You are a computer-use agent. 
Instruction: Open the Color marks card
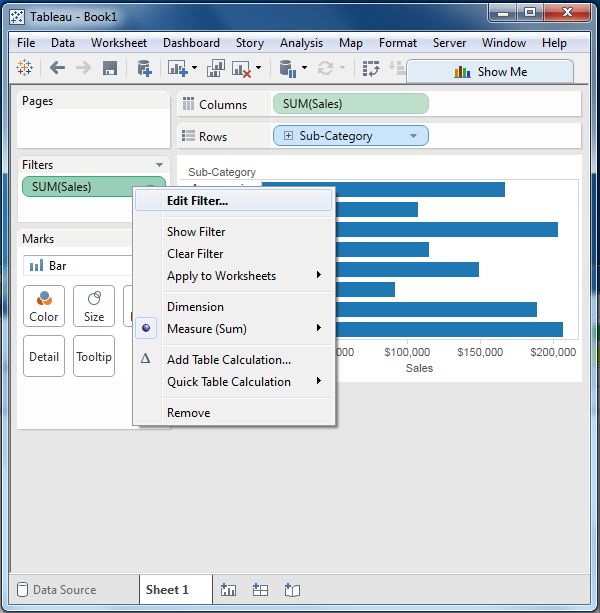pos(44,306)
